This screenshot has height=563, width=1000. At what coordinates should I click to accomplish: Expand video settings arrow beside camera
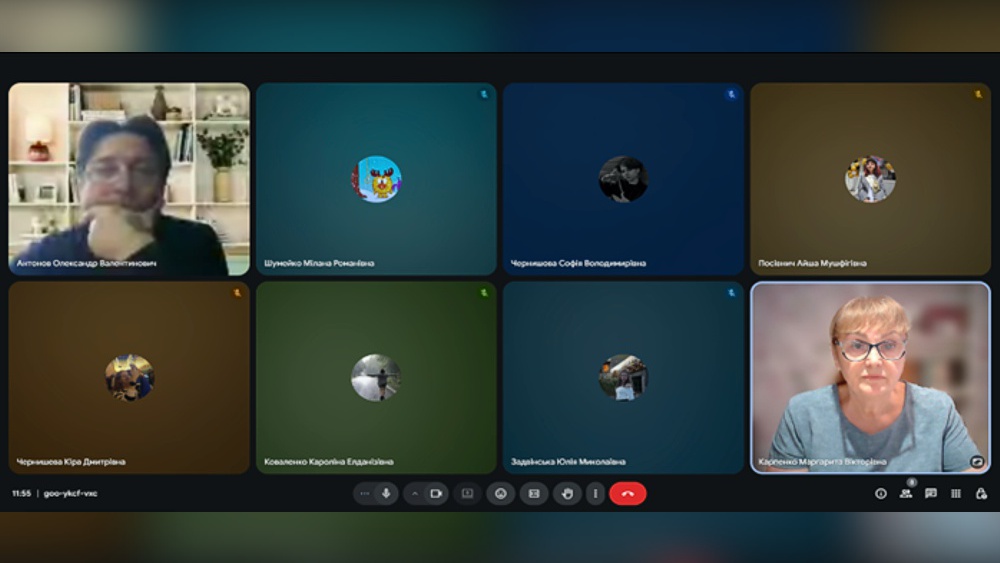(x=415, y=493)
